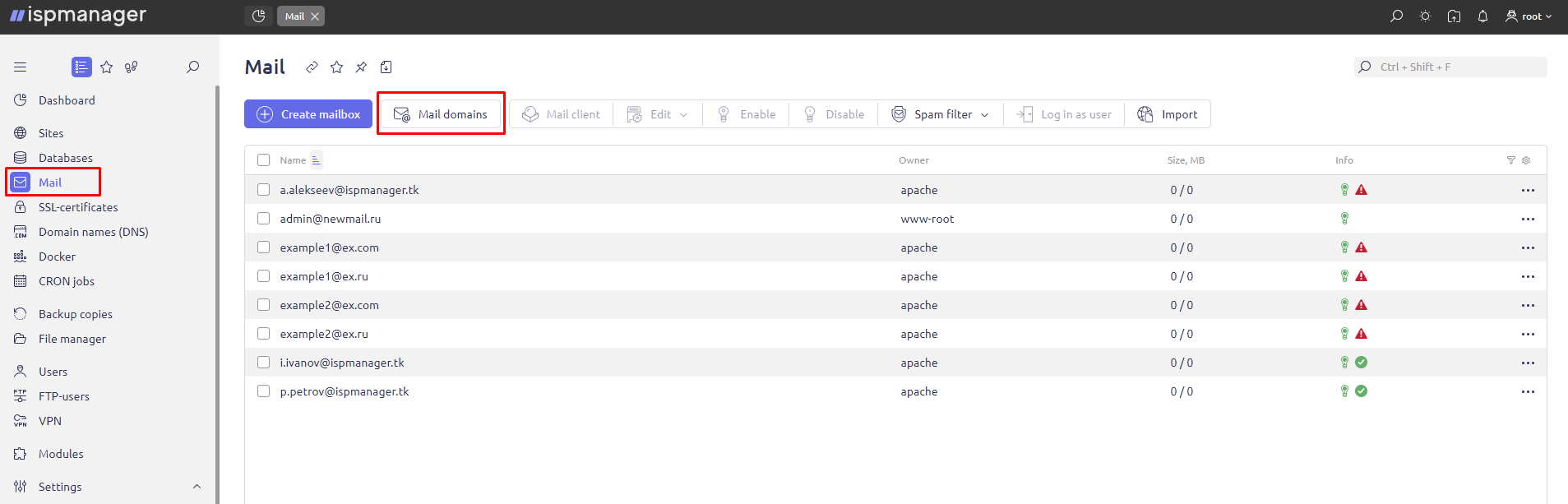This screenshot has height=504, width=1568.
Task: Click the Disable toolbar button
Action: (833, 114)
